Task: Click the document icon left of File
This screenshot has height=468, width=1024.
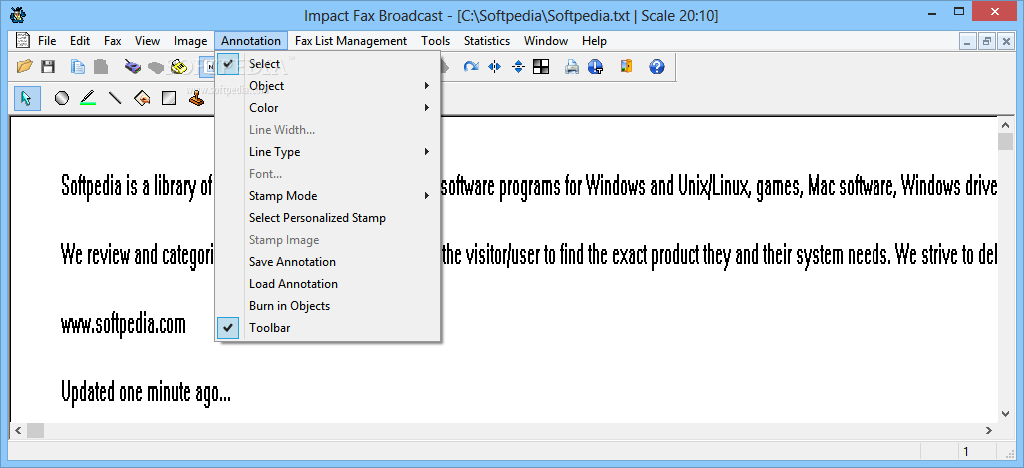Action: click(x=22, y=40)
